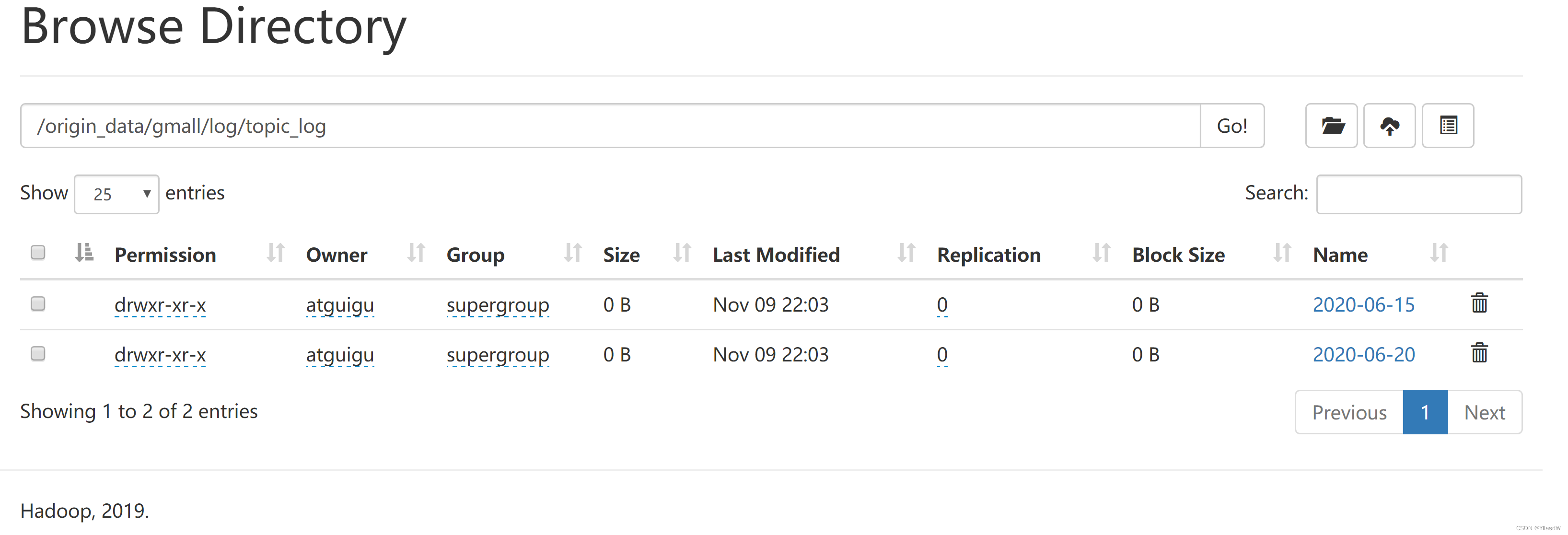The image size is (1568, 535).
Task: Click into the Search input field
Action: pyautogui.click(x=1418, y=194)
